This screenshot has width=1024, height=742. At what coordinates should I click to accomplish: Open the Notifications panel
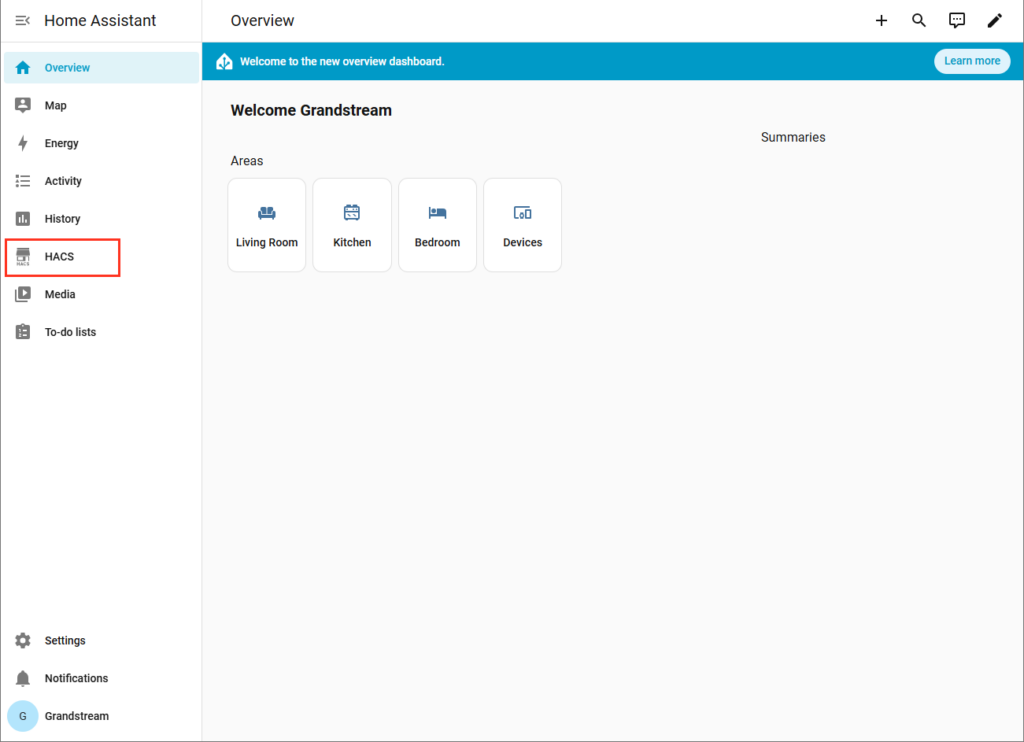[101, 678]
